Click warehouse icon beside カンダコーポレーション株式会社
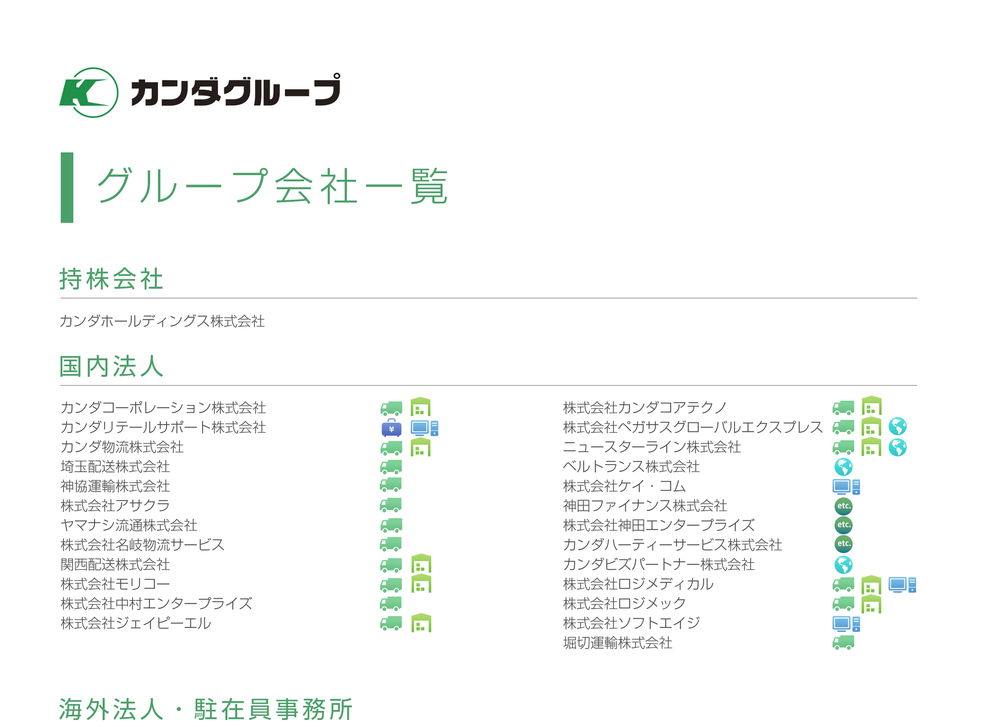Image resolution: width=1000 pixels, height=727 pixels. 421,407
